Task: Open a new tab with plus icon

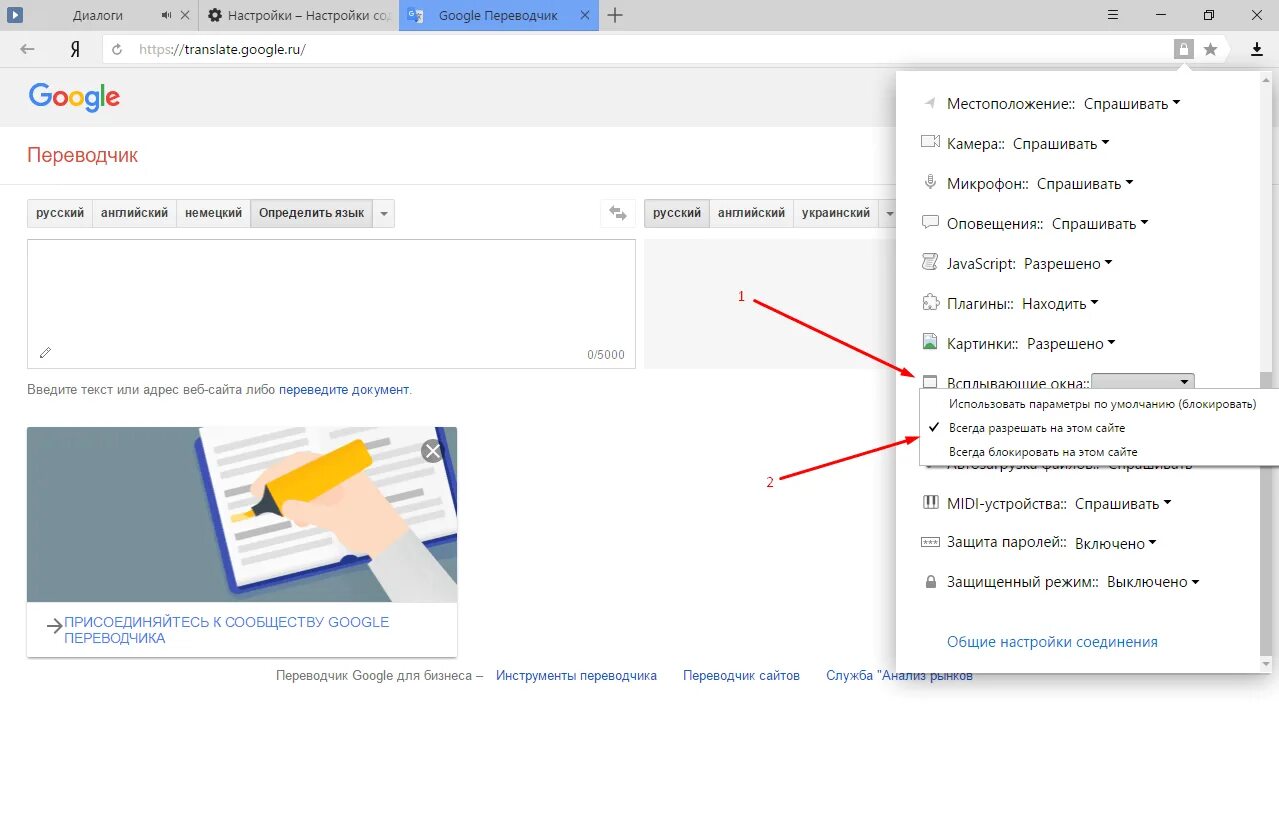Action: [x=615, y=15]
